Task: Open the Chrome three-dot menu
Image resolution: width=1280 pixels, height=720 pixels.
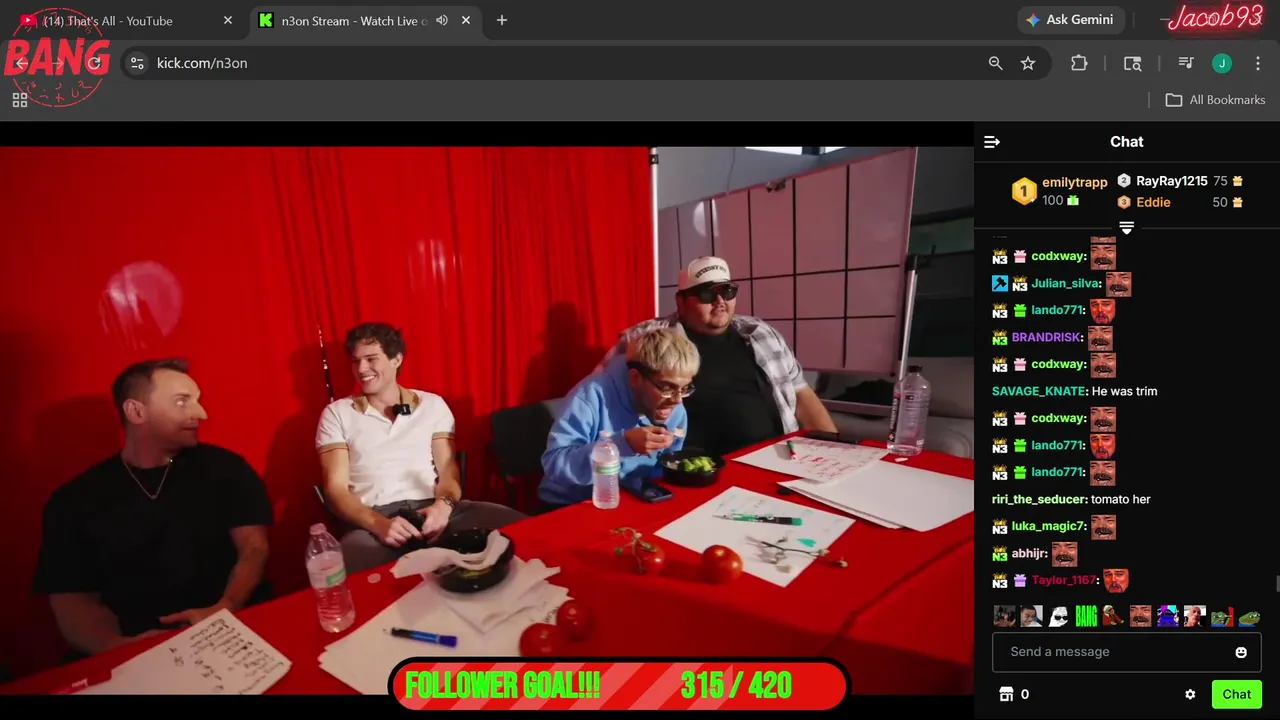Action: pyautogui.click(x=1258, y=63)
